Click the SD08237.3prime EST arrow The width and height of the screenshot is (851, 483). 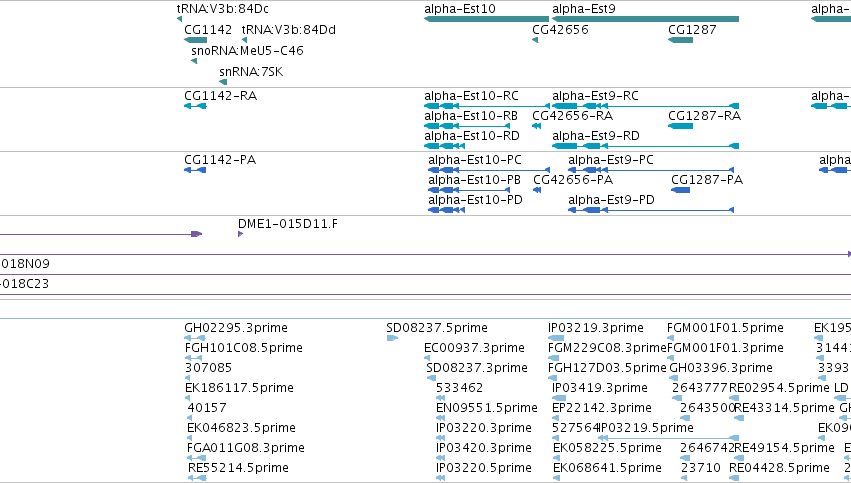429,378
